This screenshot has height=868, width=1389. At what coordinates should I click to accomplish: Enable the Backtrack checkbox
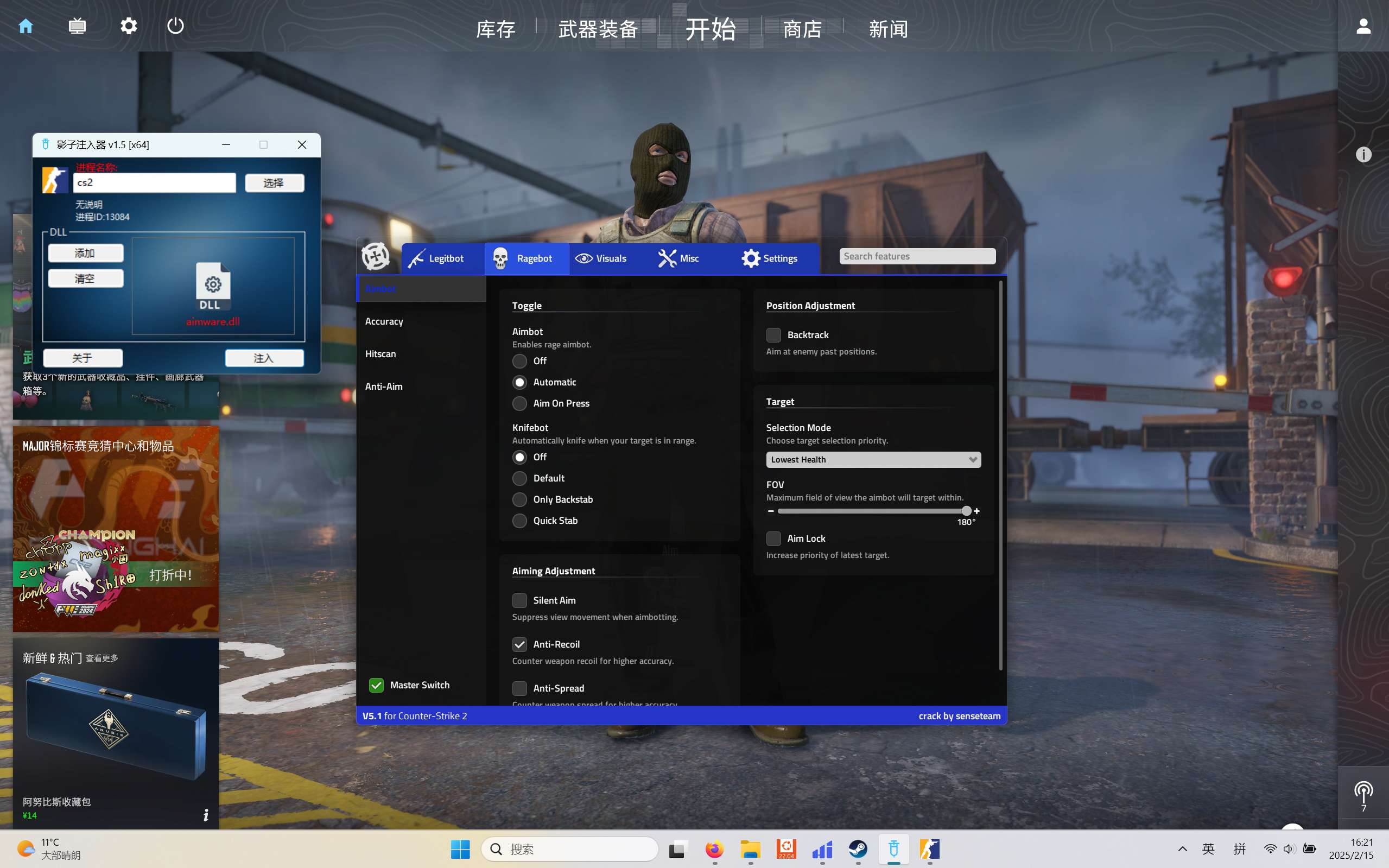(x=773, y=335)
